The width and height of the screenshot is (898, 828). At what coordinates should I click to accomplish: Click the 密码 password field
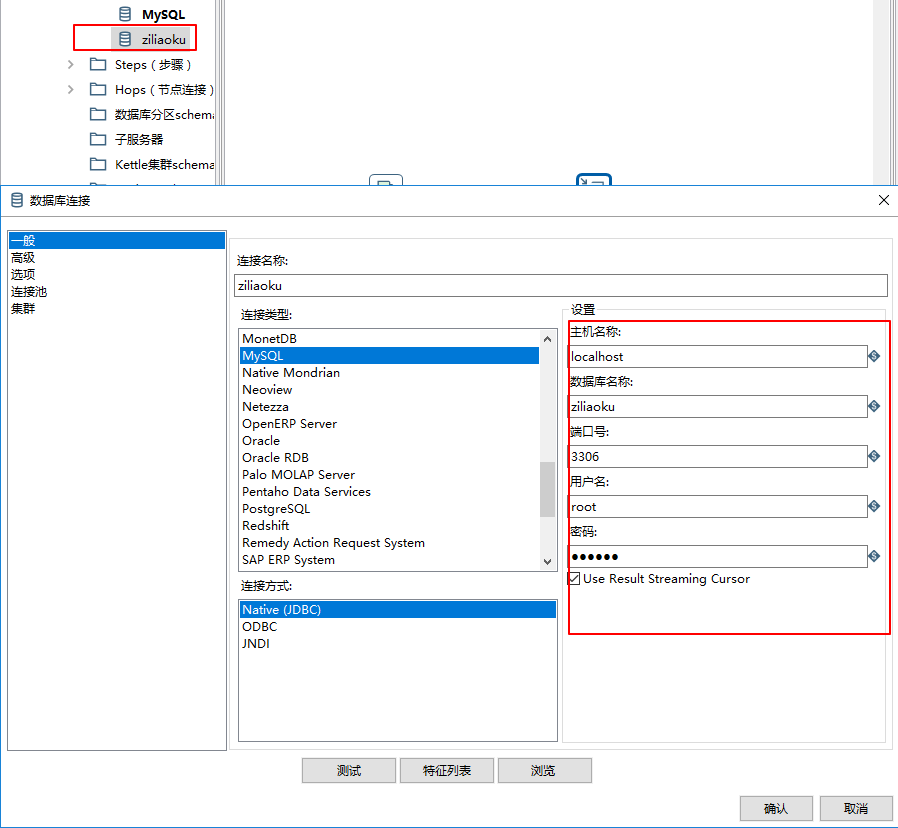pyautogui.click(x=718, y=557)
